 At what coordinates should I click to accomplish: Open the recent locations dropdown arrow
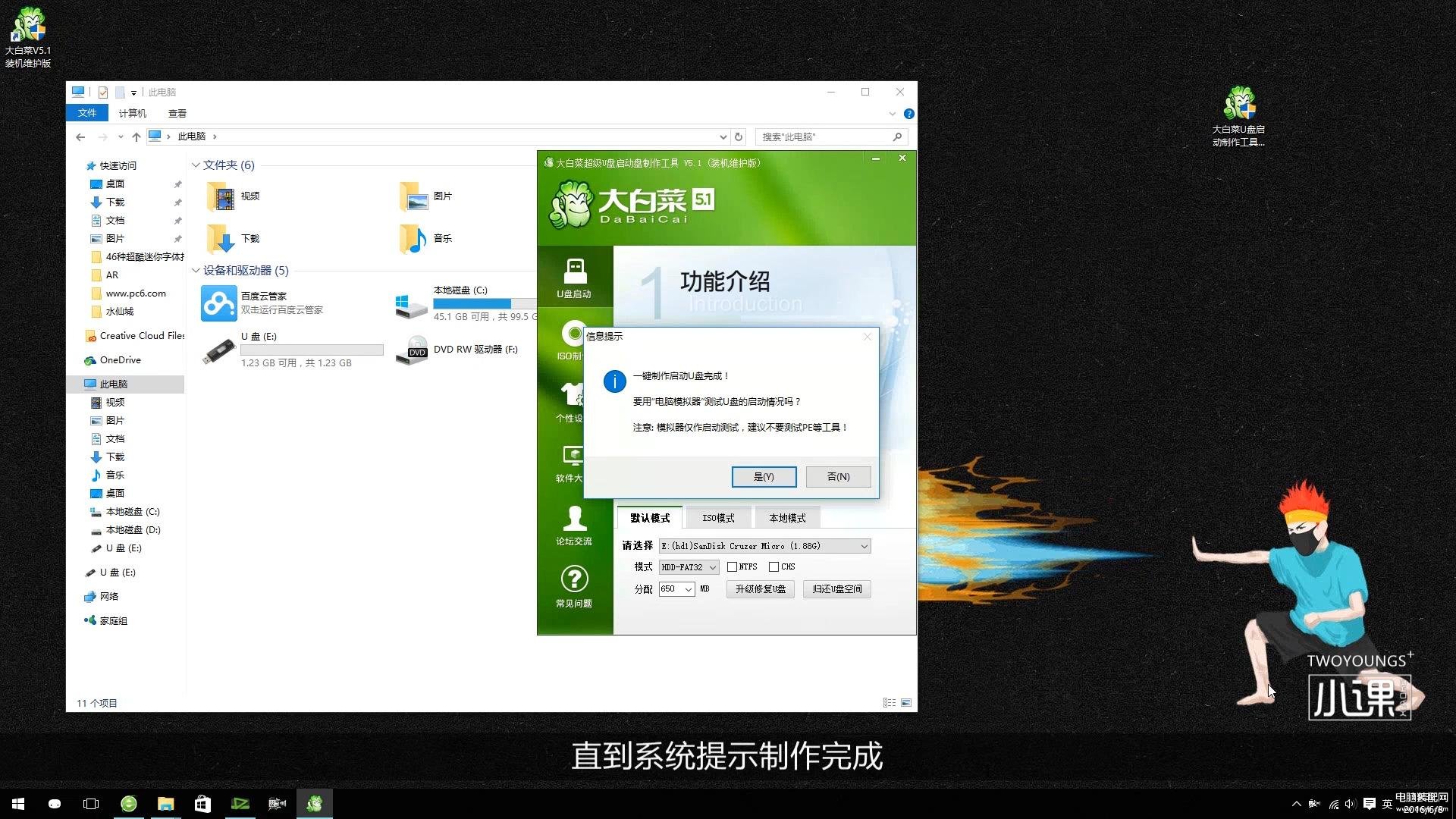pyautogui.click(x=121, y=136)
